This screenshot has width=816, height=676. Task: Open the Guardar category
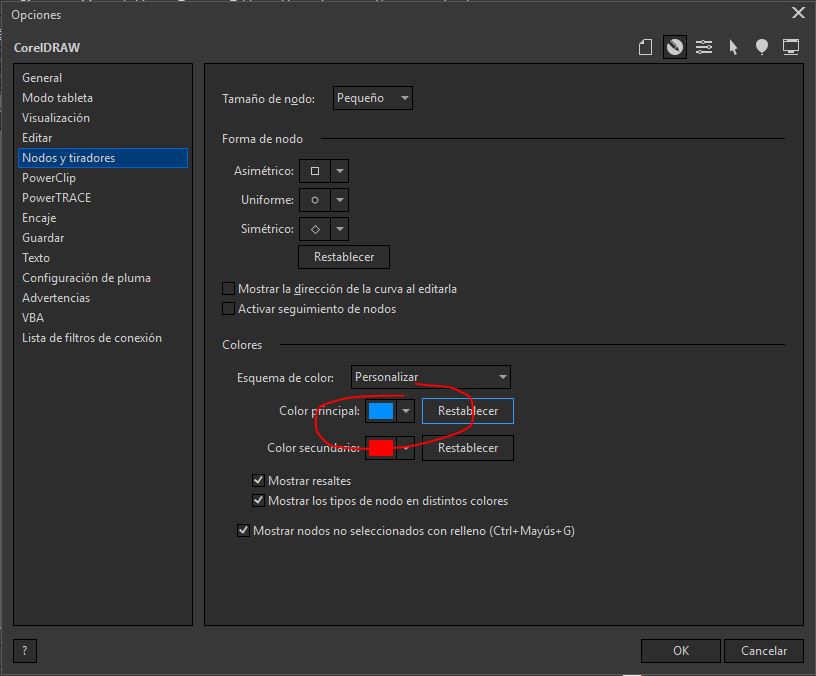coord(103,238)
